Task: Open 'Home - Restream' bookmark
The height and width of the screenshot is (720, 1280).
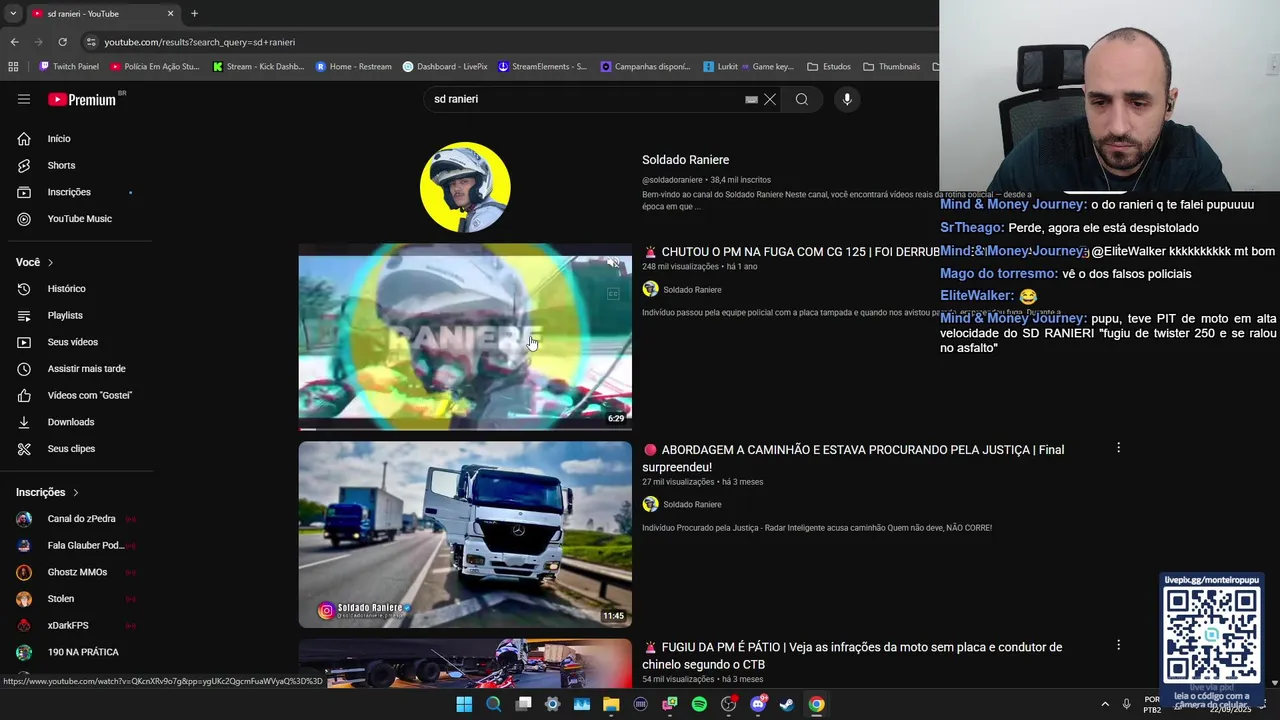Action: coord(353,67)
